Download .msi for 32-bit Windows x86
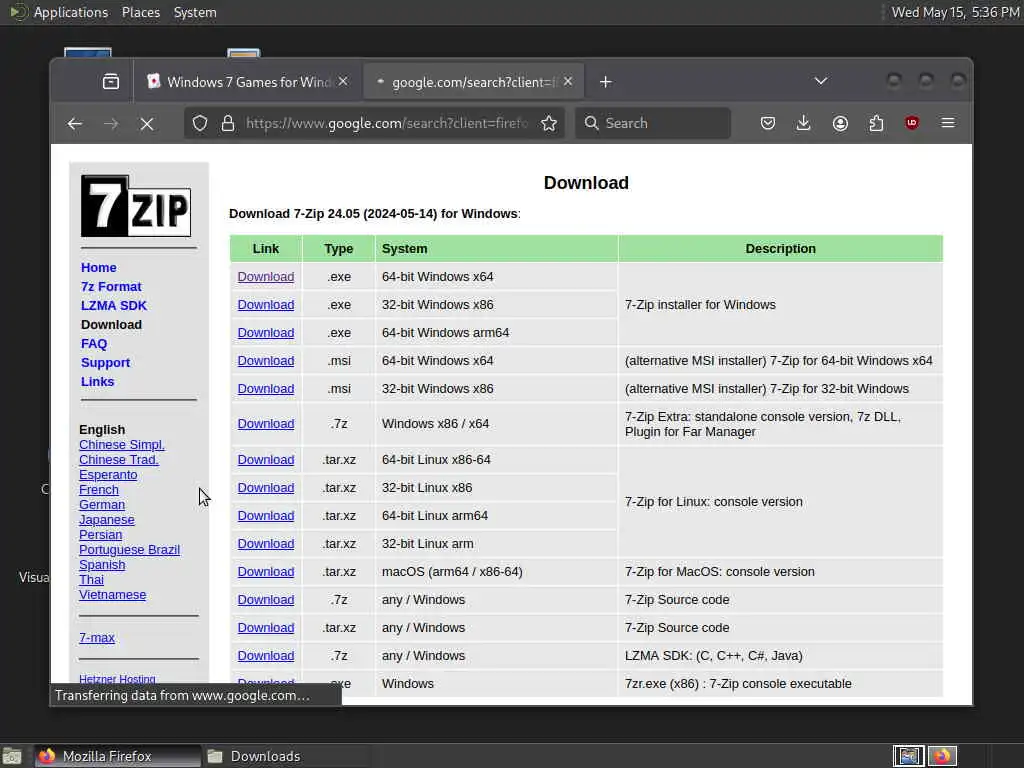 [x=266, y=389]
